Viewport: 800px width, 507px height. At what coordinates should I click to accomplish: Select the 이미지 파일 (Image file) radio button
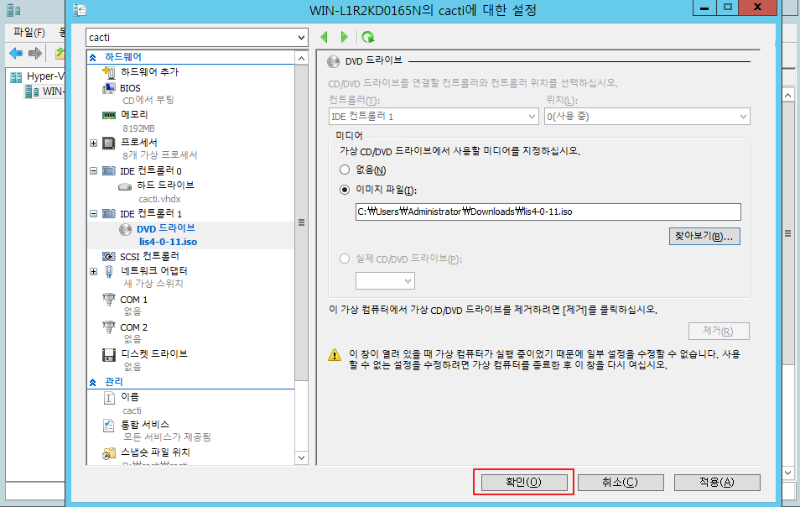(x=345, y=190)
